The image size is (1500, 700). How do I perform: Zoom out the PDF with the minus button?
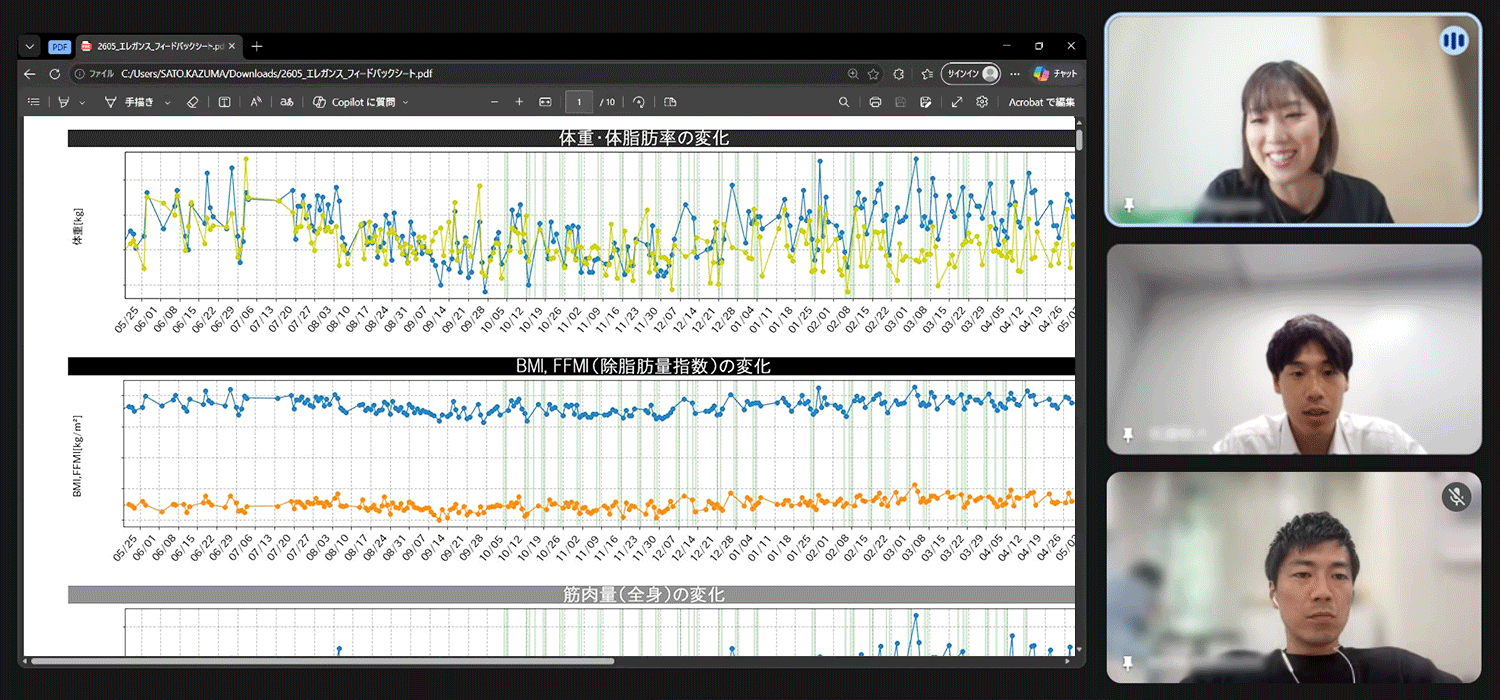(x=494, y=102)
